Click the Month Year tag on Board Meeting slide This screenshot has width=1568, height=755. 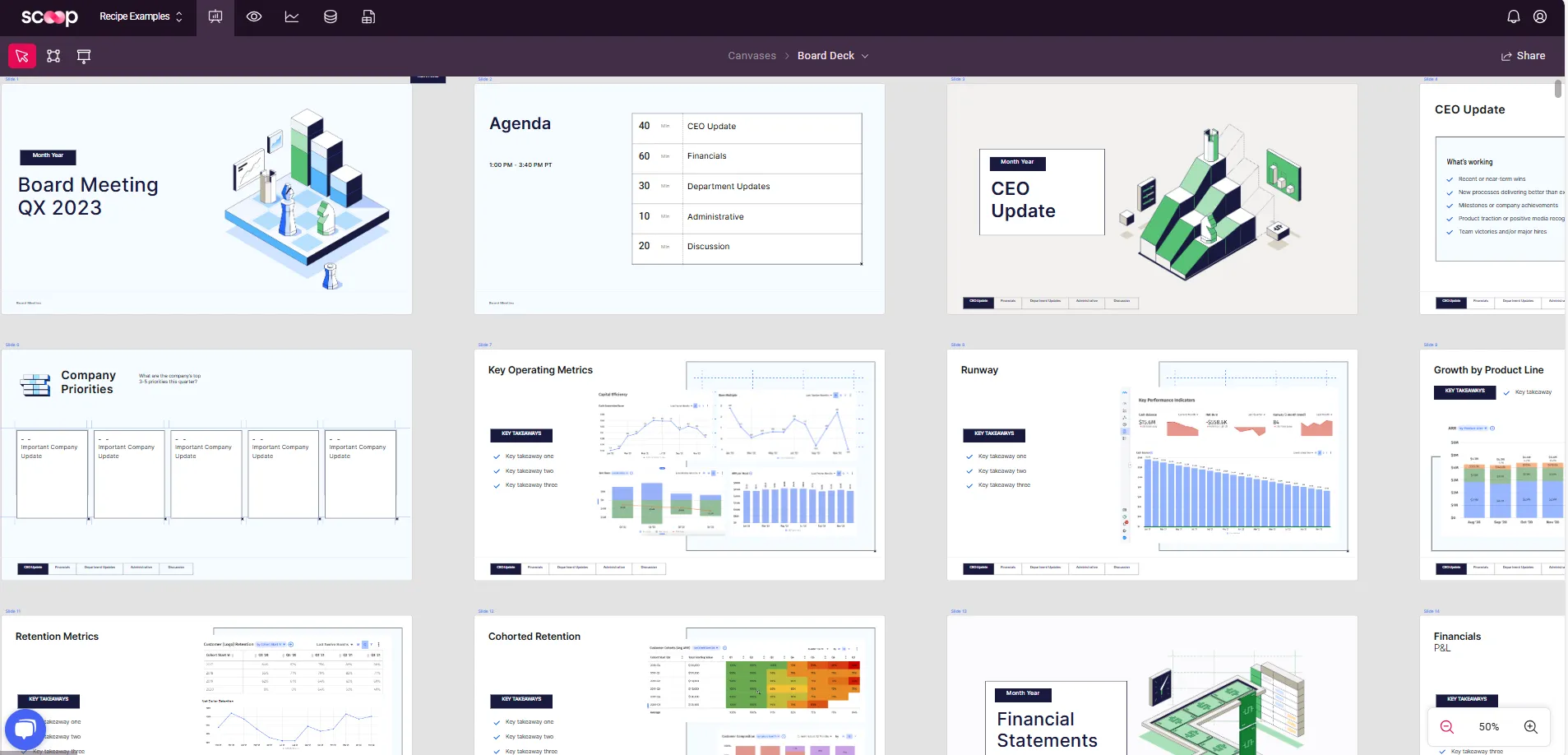point(48,156)
